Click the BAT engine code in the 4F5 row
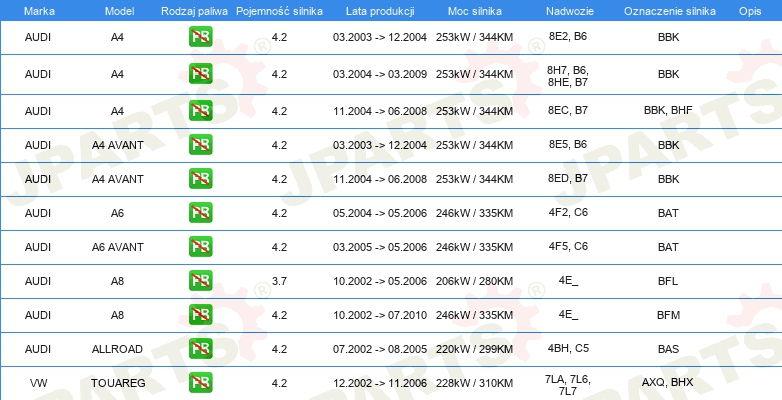Screen dimensions: 782x400 pyautogui.click(x=668, y=247)
